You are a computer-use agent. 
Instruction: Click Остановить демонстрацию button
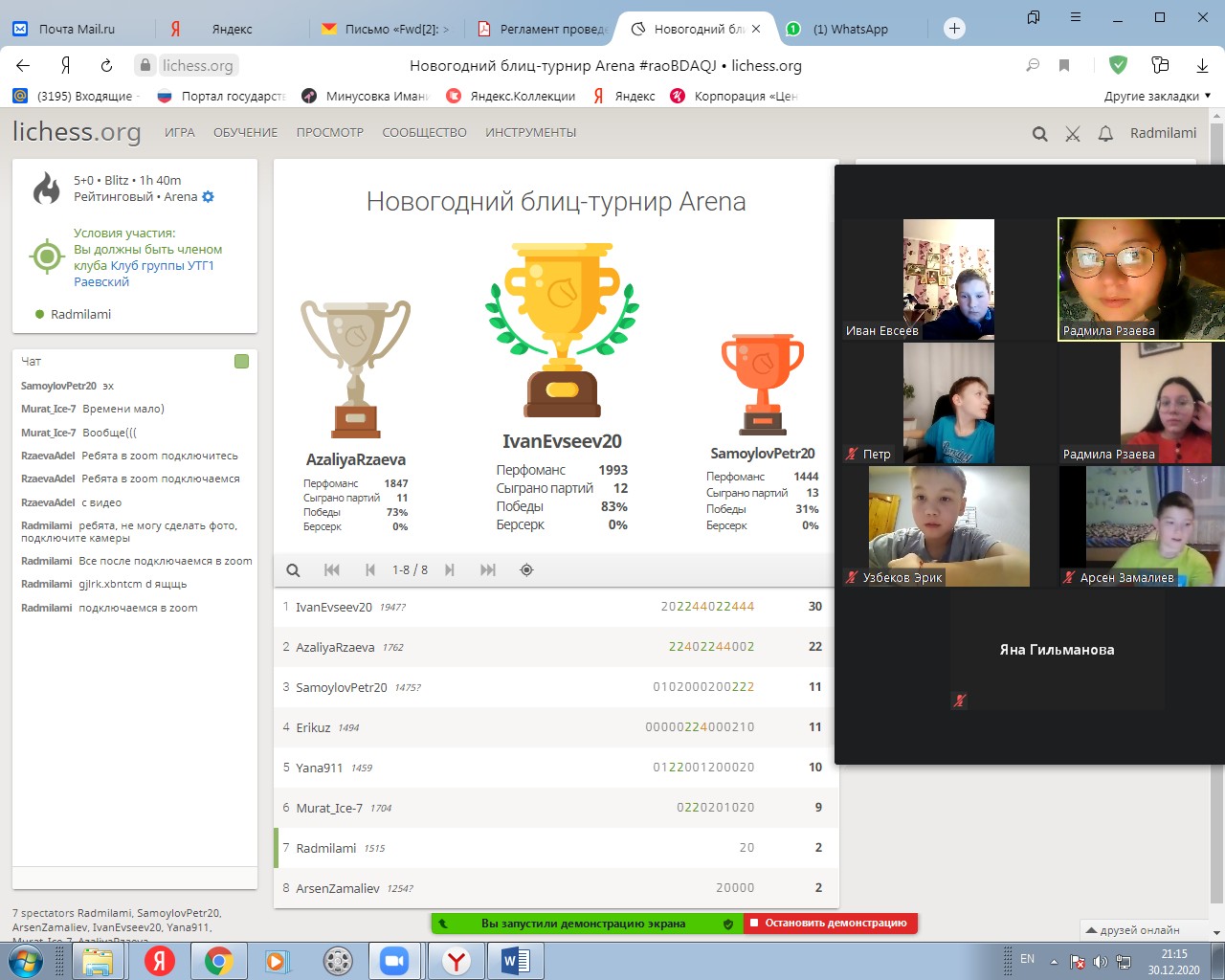pos(829,924)
